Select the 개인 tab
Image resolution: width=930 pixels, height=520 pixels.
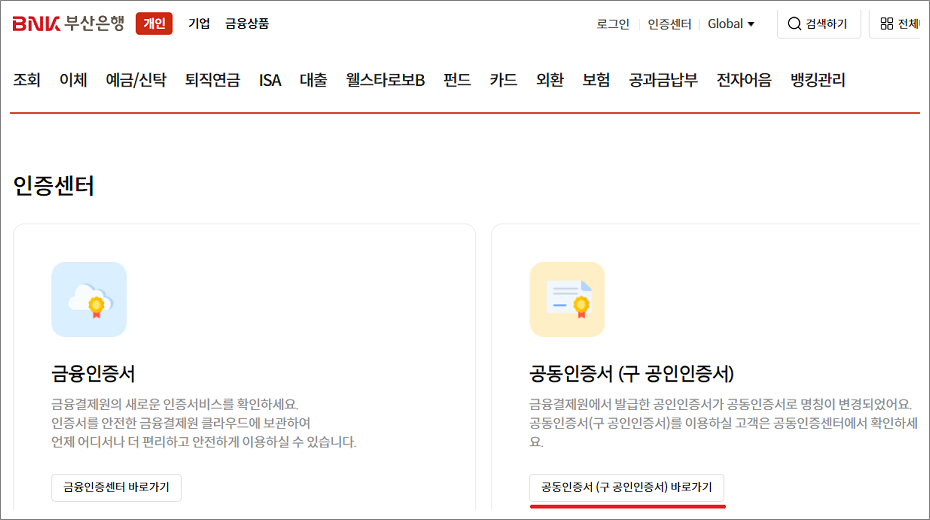(x=154, y=24)
